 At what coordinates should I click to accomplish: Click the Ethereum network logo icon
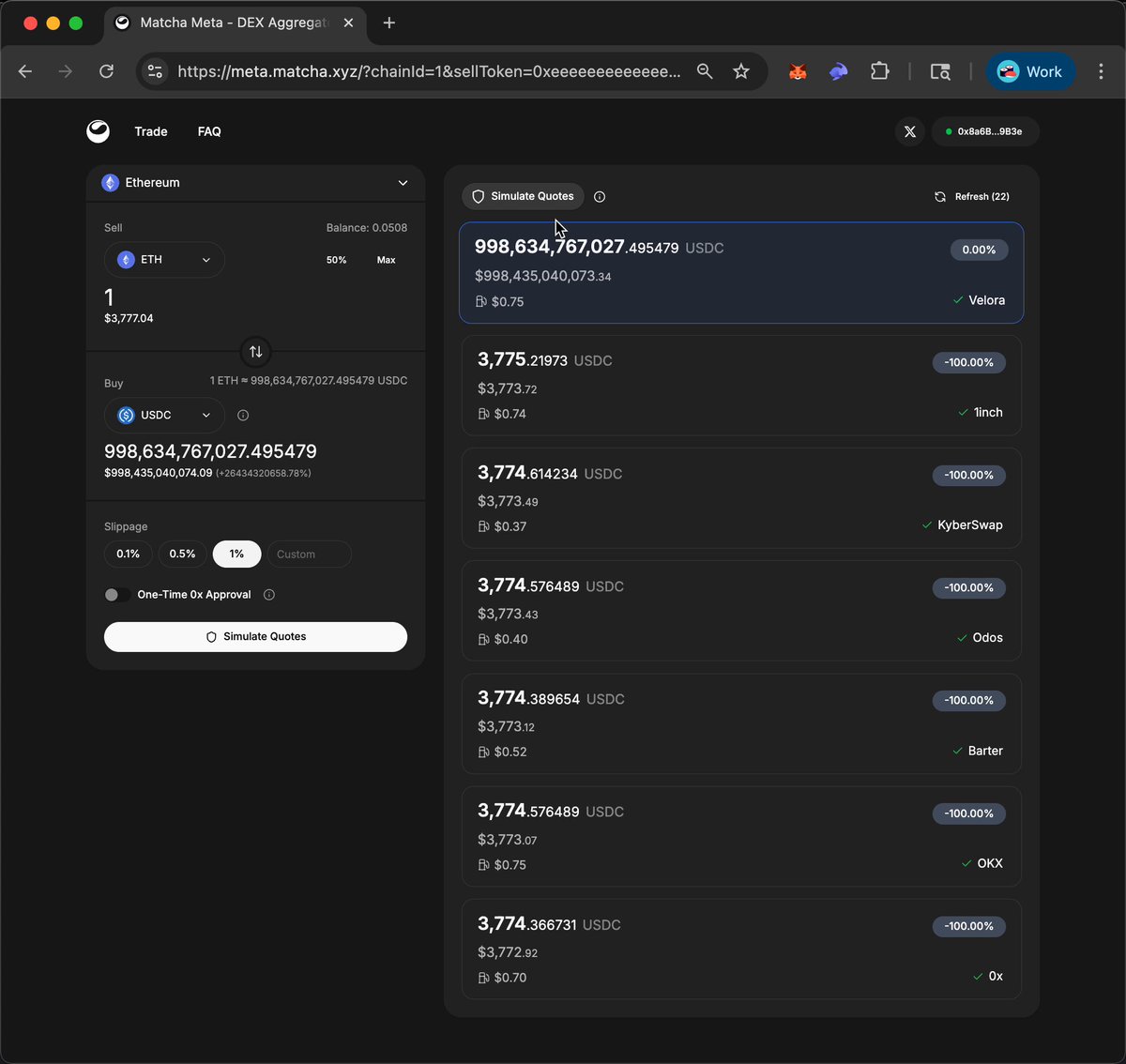(x=111, y=183)
